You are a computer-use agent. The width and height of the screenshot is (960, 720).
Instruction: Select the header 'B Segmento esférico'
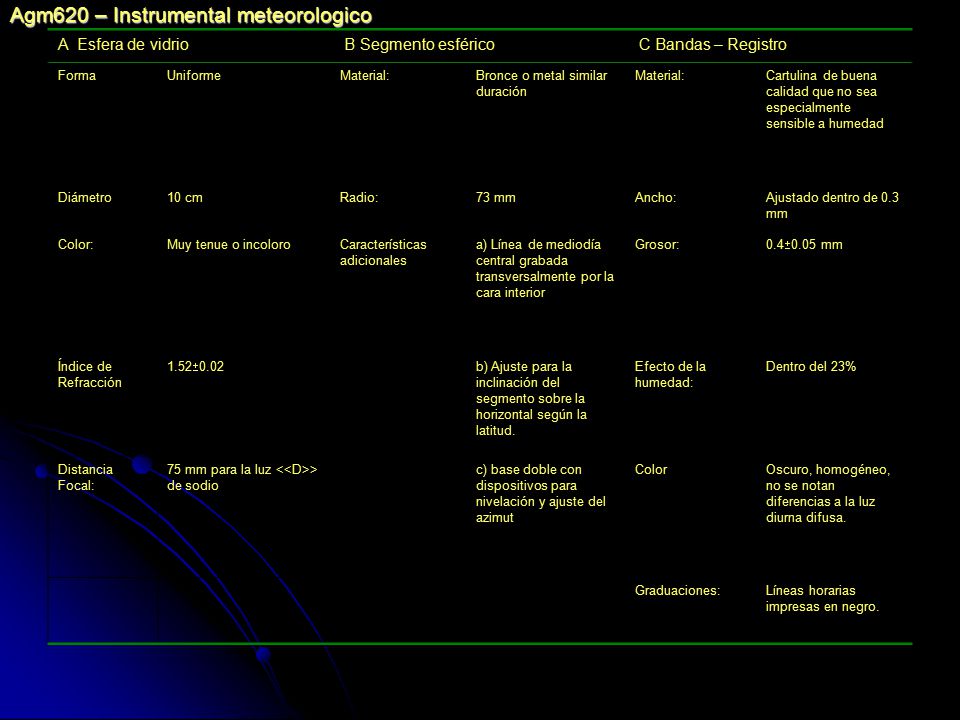point(419,45)
